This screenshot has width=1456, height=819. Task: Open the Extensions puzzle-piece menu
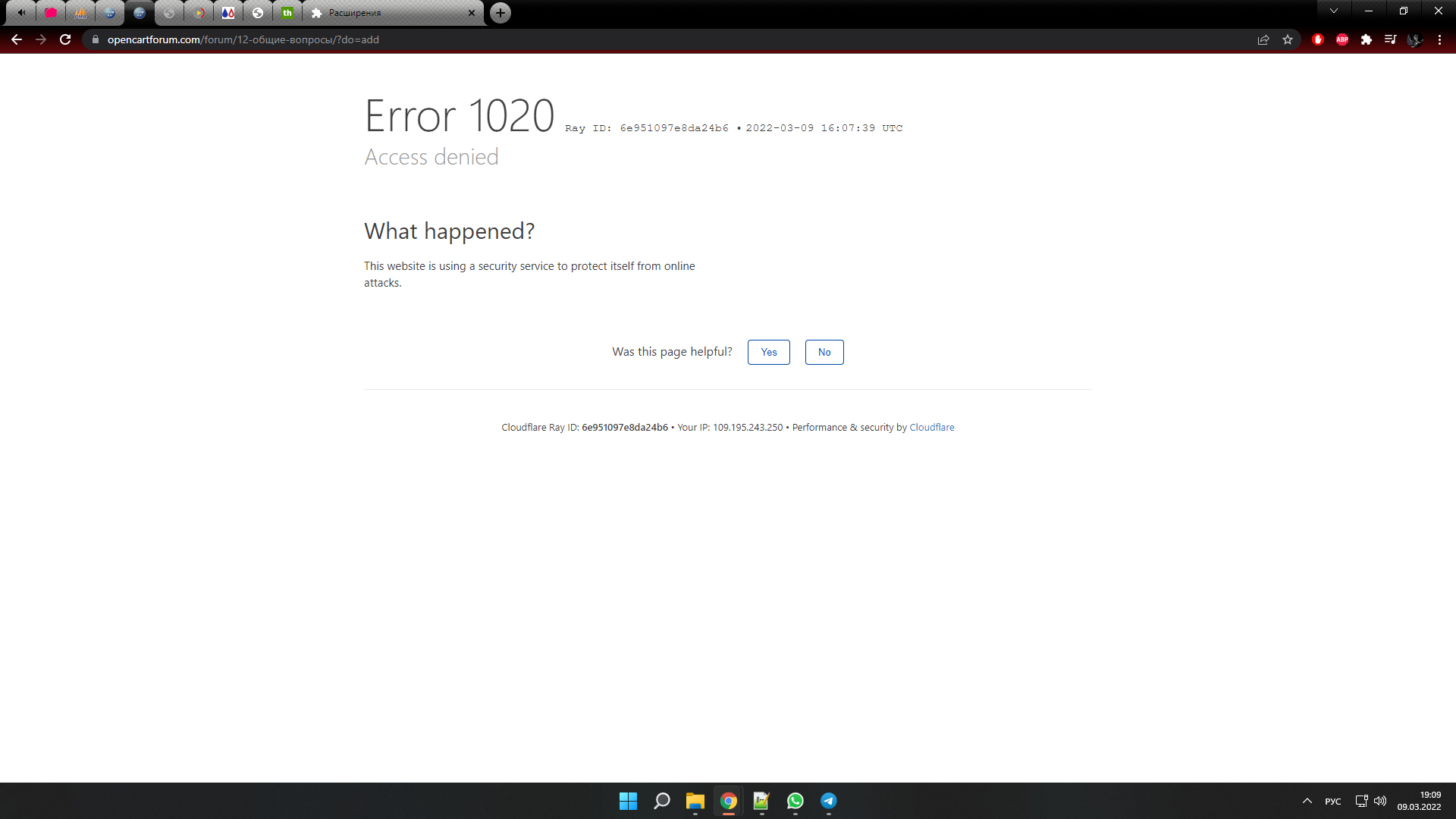(1366, 39)
